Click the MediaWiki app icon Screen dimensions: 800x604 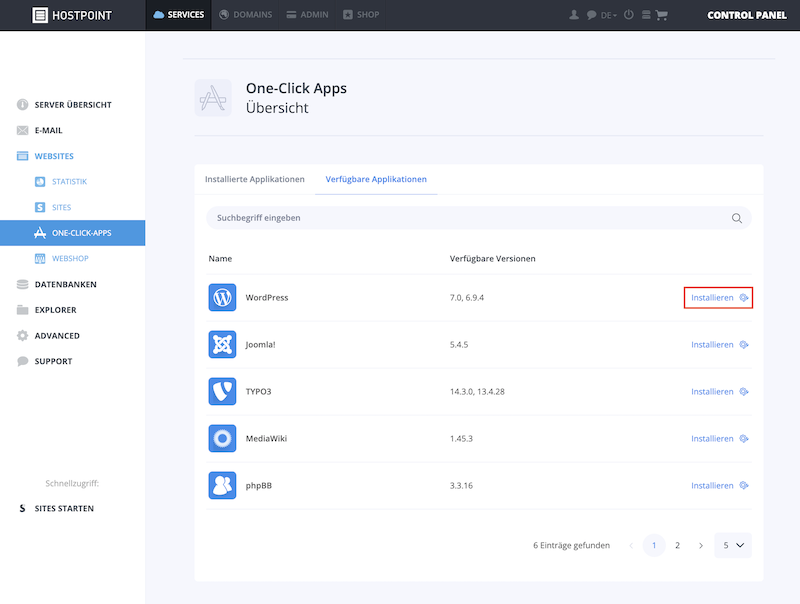point(222,438)
